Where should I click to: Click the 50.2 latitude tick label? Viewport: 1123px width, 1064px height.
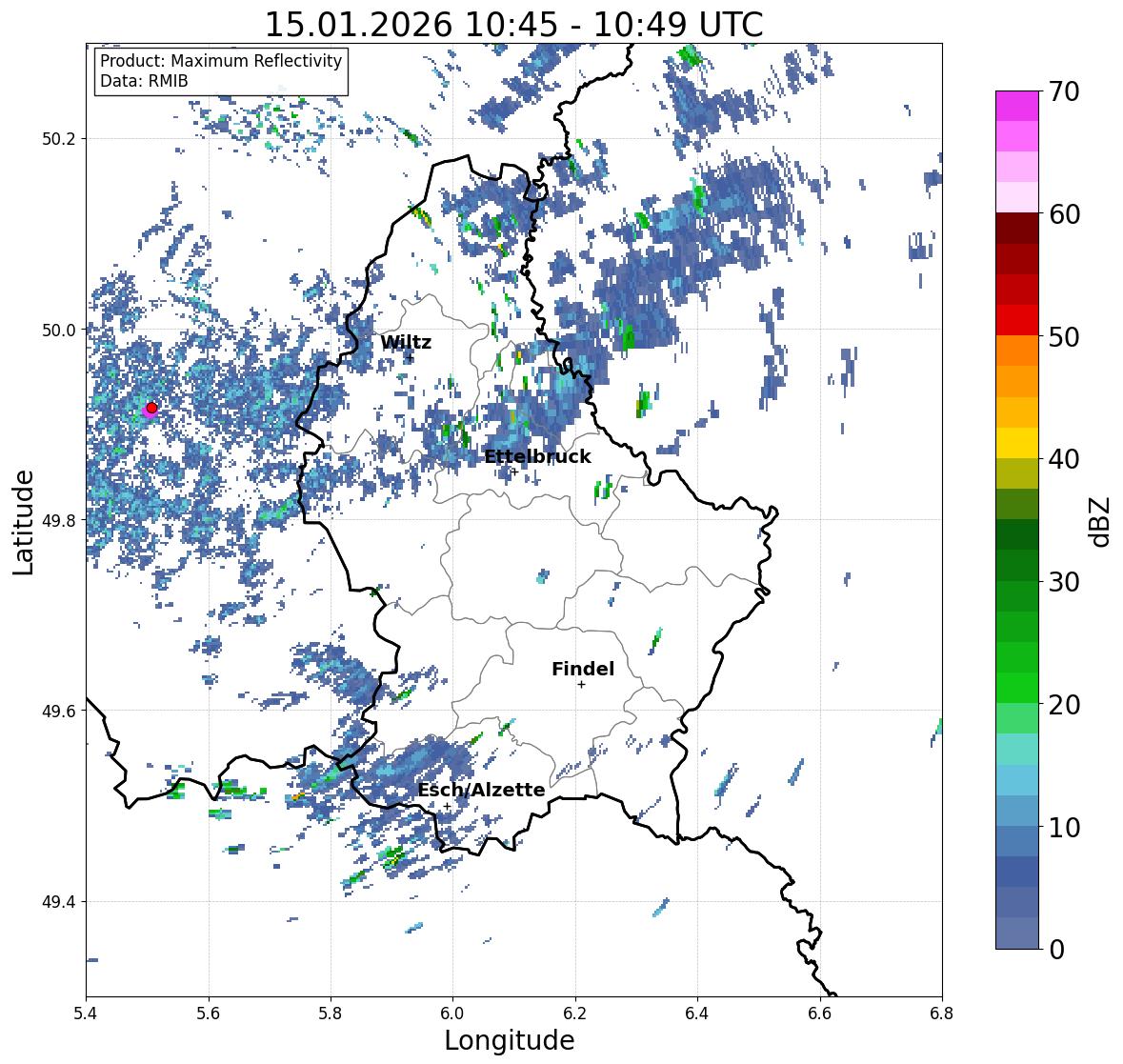coord(59,139)
